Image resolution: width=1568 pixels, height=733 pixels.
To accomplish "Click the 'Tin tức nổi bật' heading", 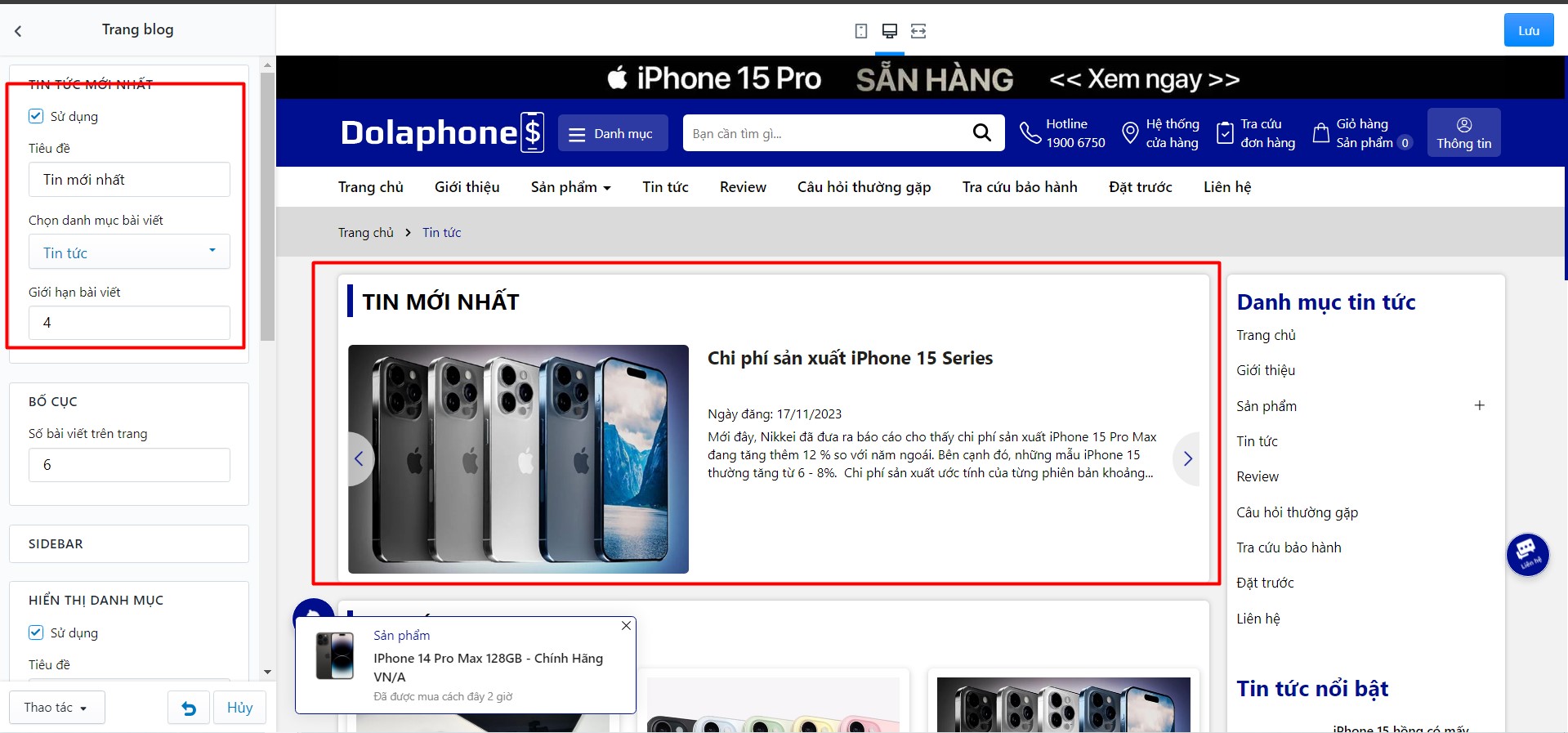I will pos(1312,689).
